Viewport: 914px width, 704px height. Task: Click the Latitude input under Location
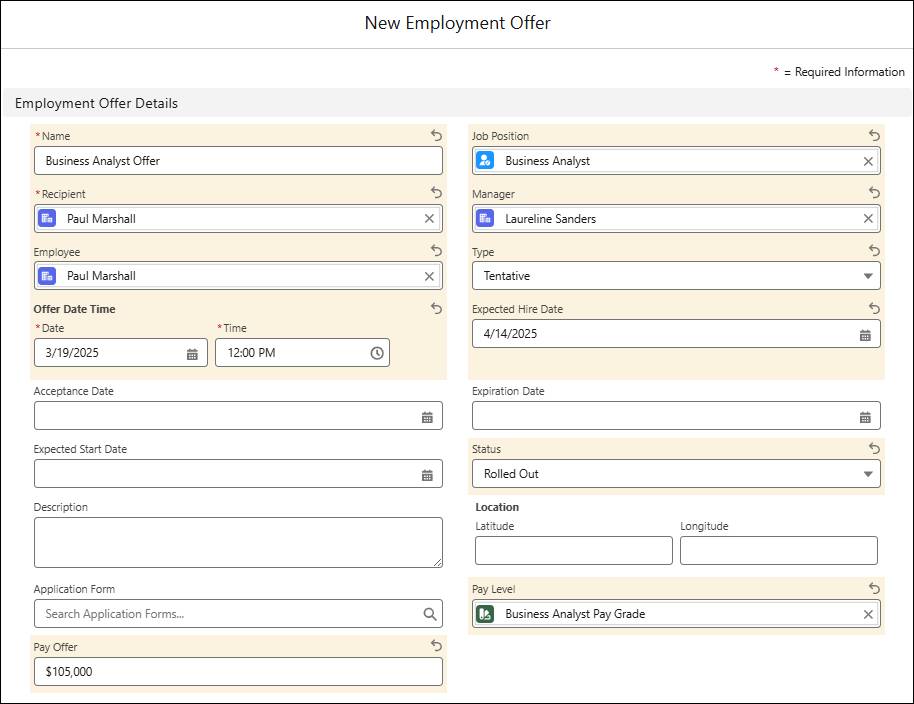tap(573, 550)
